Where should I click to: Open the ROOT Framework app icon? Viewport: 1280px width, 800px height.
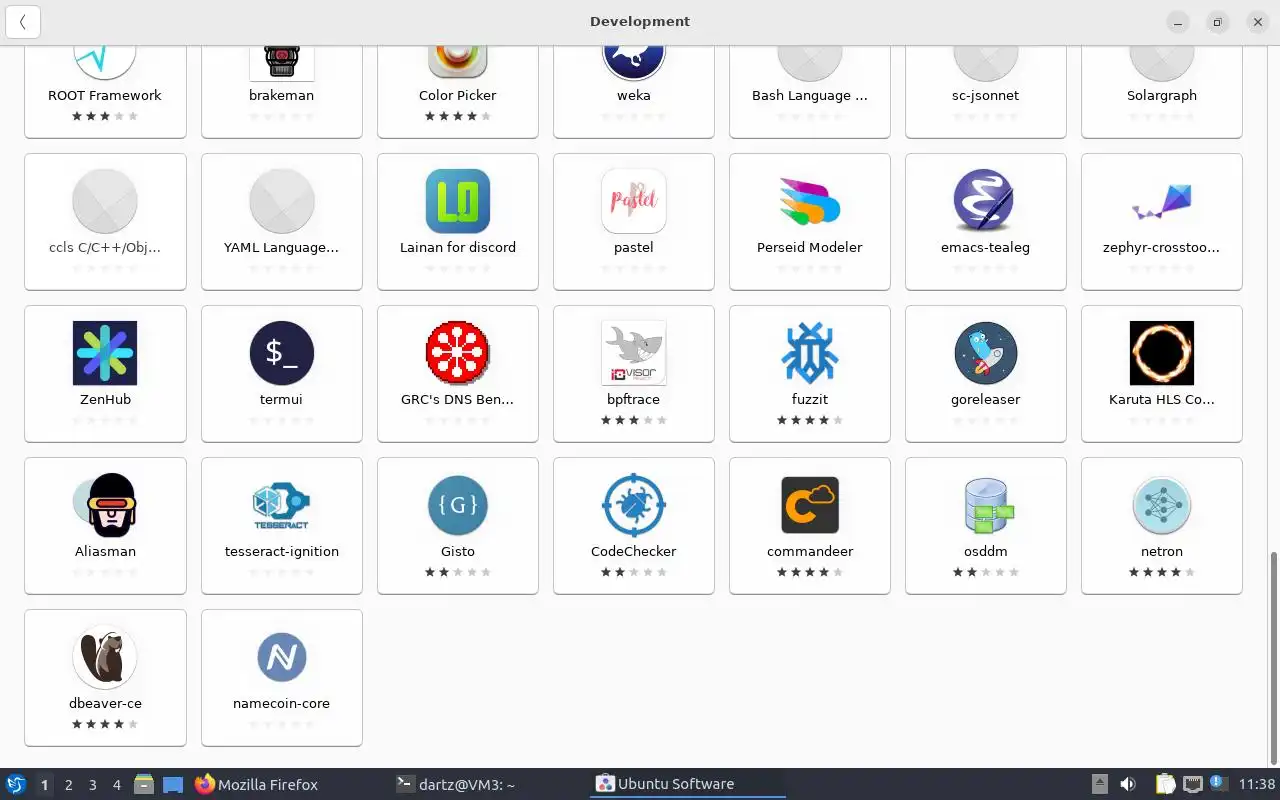click(x=105, y=60)
